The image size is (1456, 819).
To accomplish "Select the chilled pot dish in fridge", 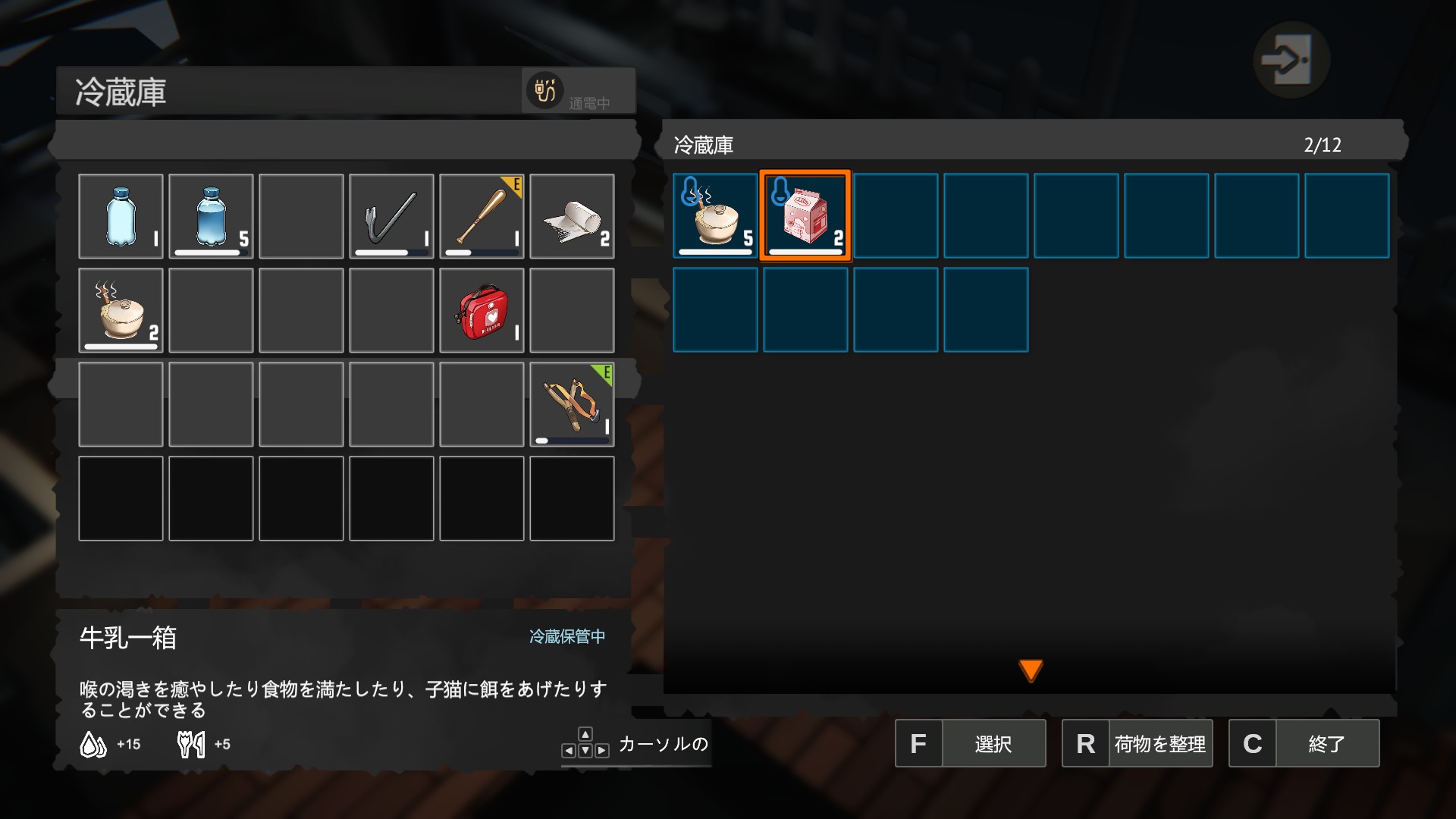I will [x=715, y=216].
